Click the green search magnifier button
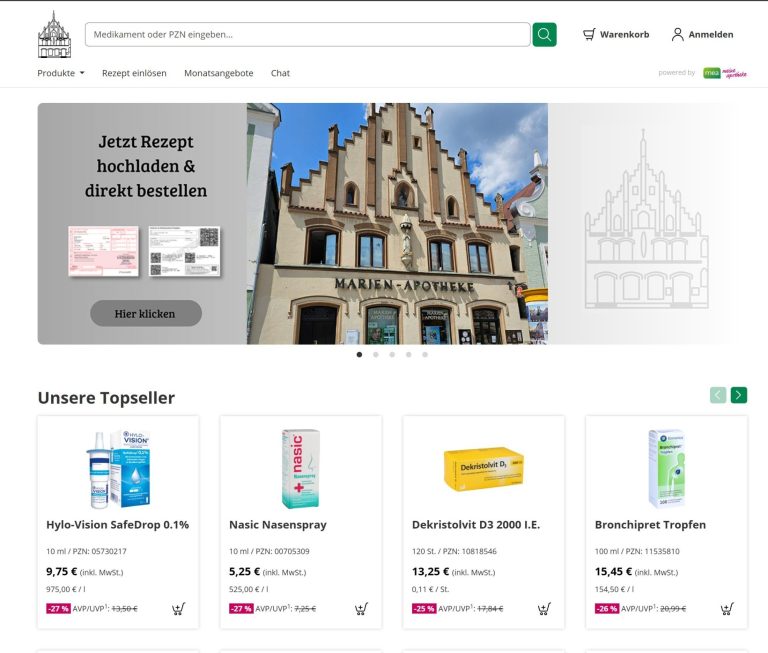The image size is (768, 653). tap(544, 35)
